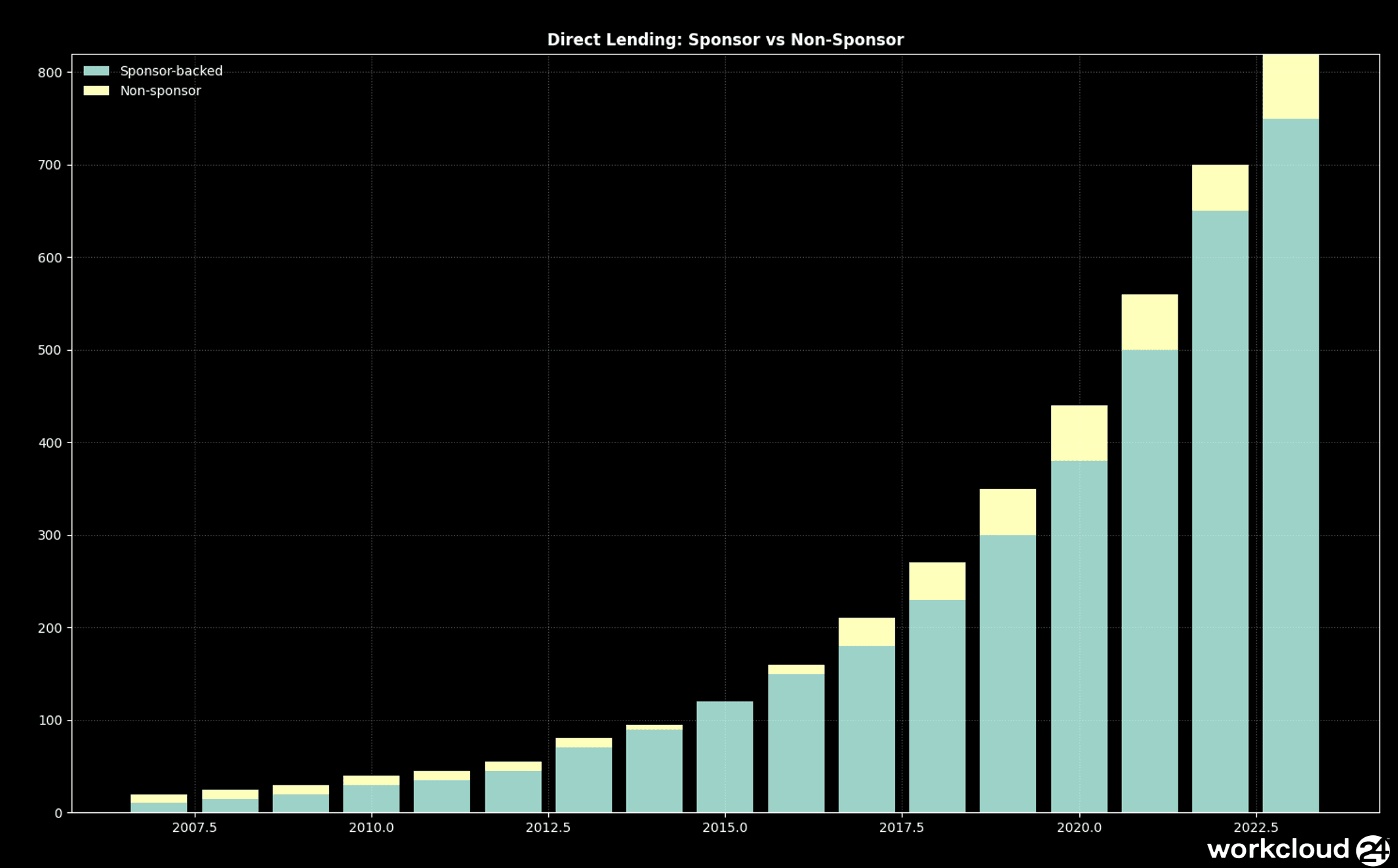Click the Non-sponsor legend label
The width and height of the screenshot is (1398, 868).
[160, 90]
